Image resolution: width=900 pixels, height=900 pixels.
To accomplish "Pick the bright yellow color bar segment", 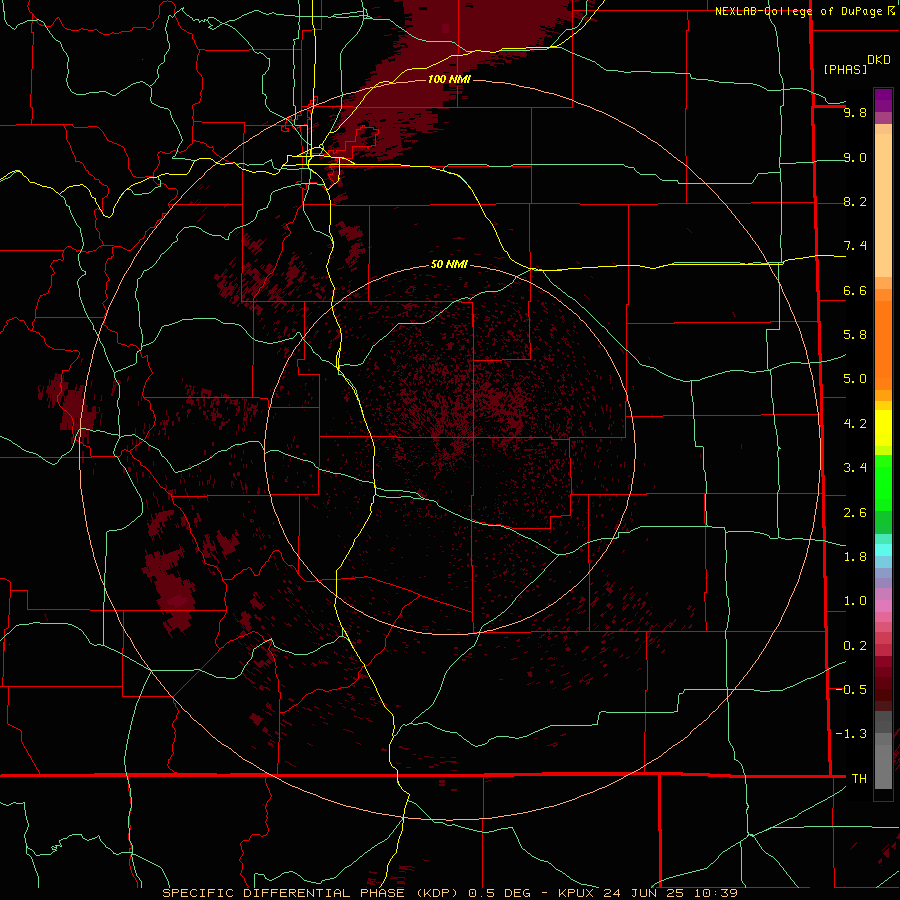I will [883, 428].
